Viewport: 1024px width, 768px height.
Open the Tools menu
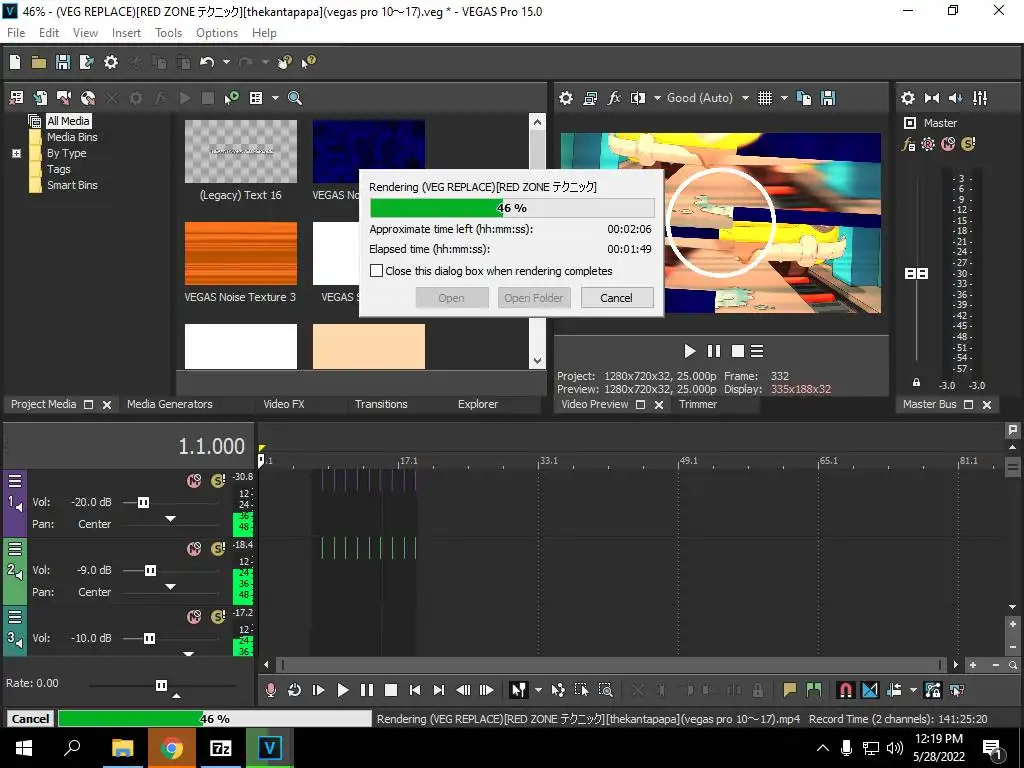coord(168,33)
